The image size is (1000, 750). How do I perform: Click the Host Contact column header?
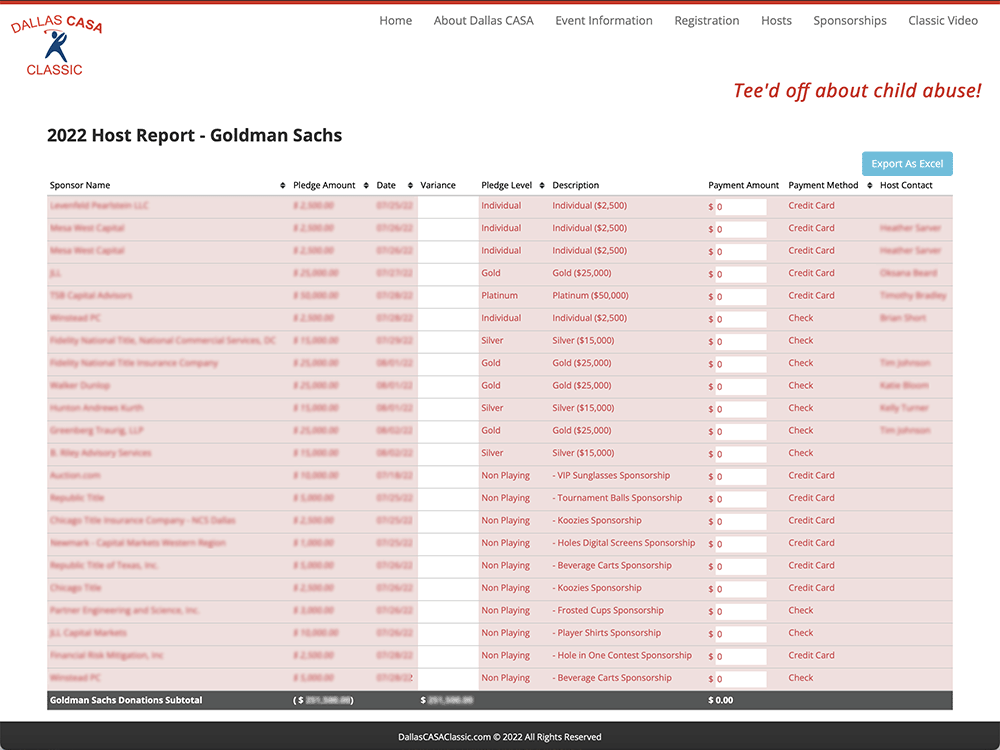906,186
